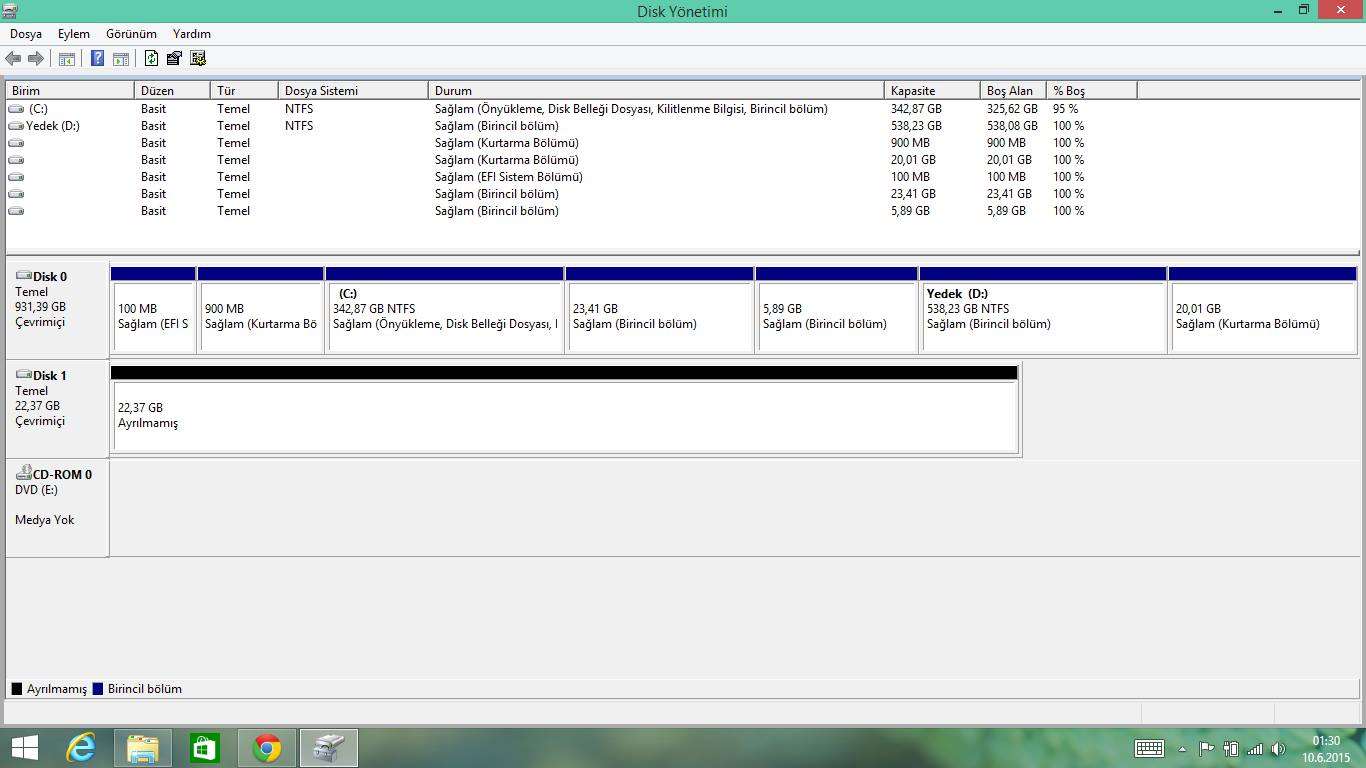Select the (C:) 342,87 GB NTFS partition block

click(x=445, y=316)
